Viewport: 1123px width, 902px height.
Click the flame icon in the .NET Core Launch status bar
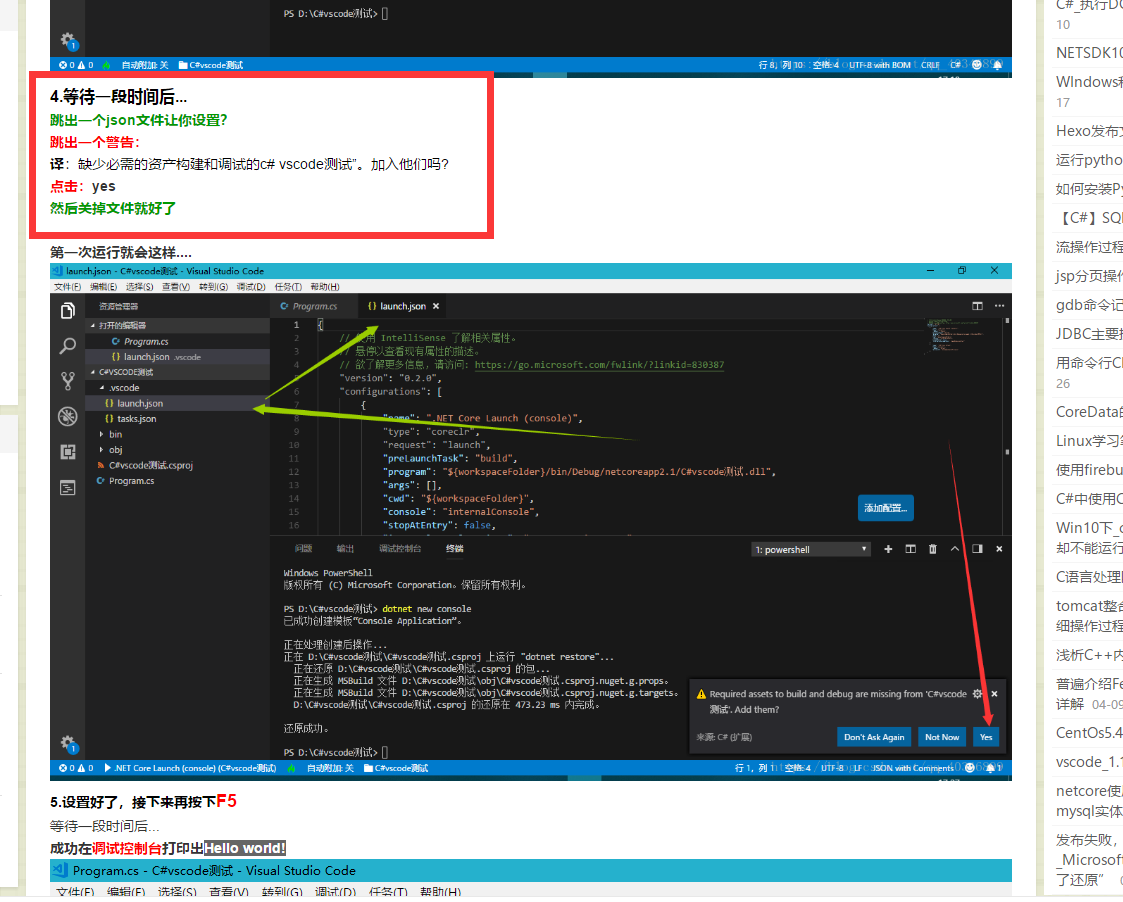pos(291,768)
